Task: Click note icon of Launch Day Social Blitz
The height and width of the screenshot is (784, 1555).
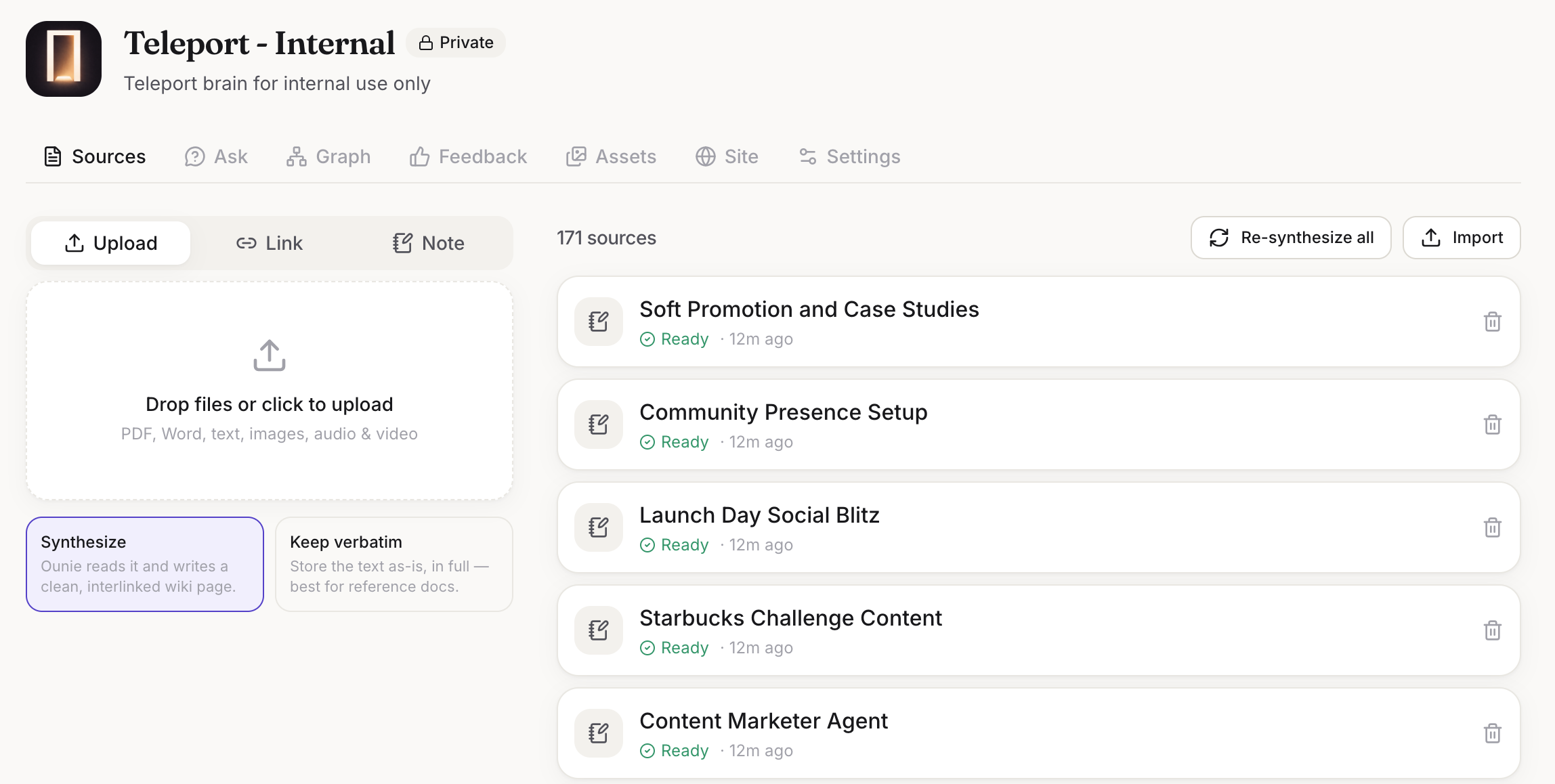Action: click(599, 527)
